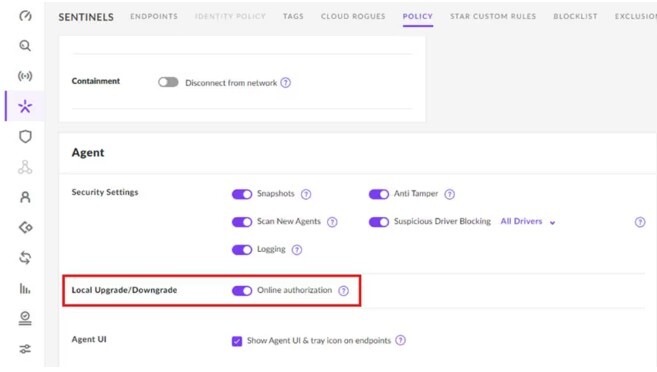Click the Local Upgrade/Downgrade label
Image resolution: width=657 pixels, height=372 pixels.
pyautogui.click(x=124, y=290)
